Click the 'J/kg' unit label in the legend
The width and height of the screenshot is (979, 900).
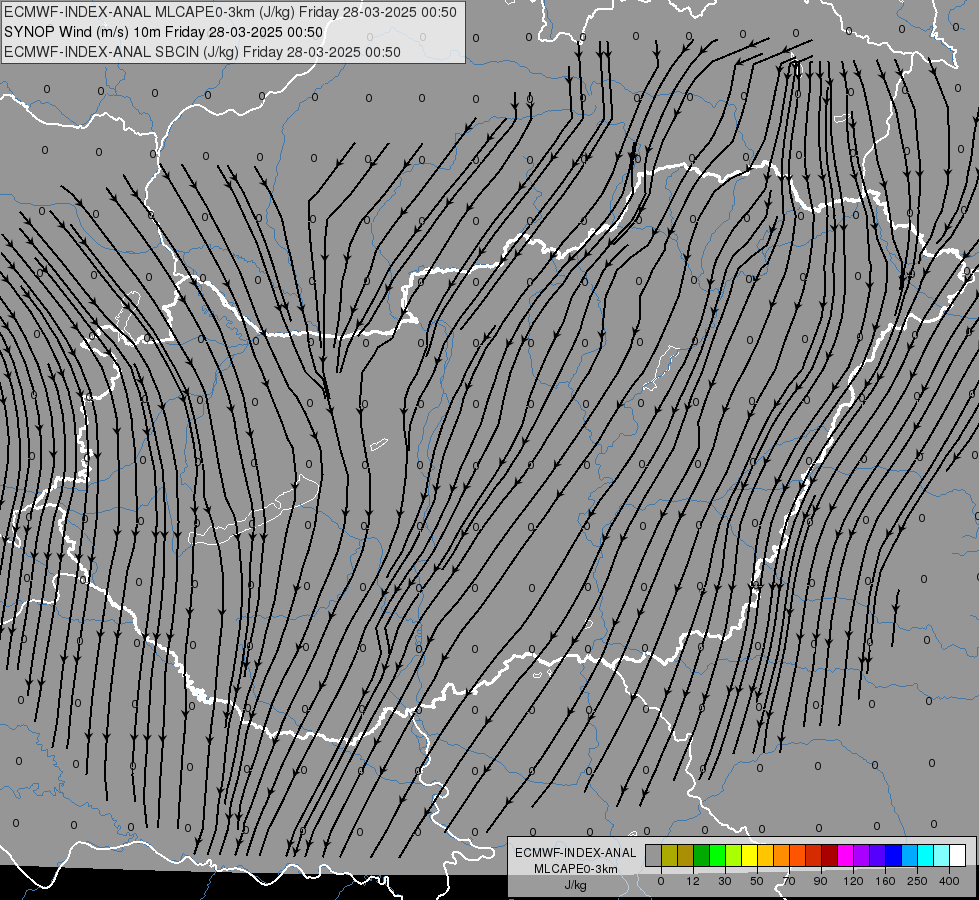click(x=576, y=885)
